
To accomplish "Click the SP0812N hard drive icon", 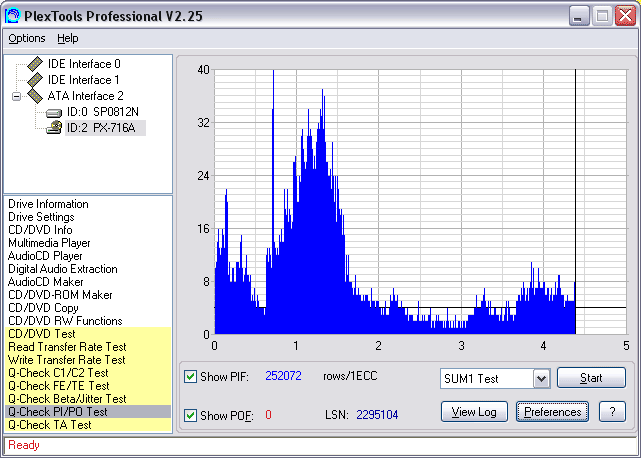I will tap(54, 112).
